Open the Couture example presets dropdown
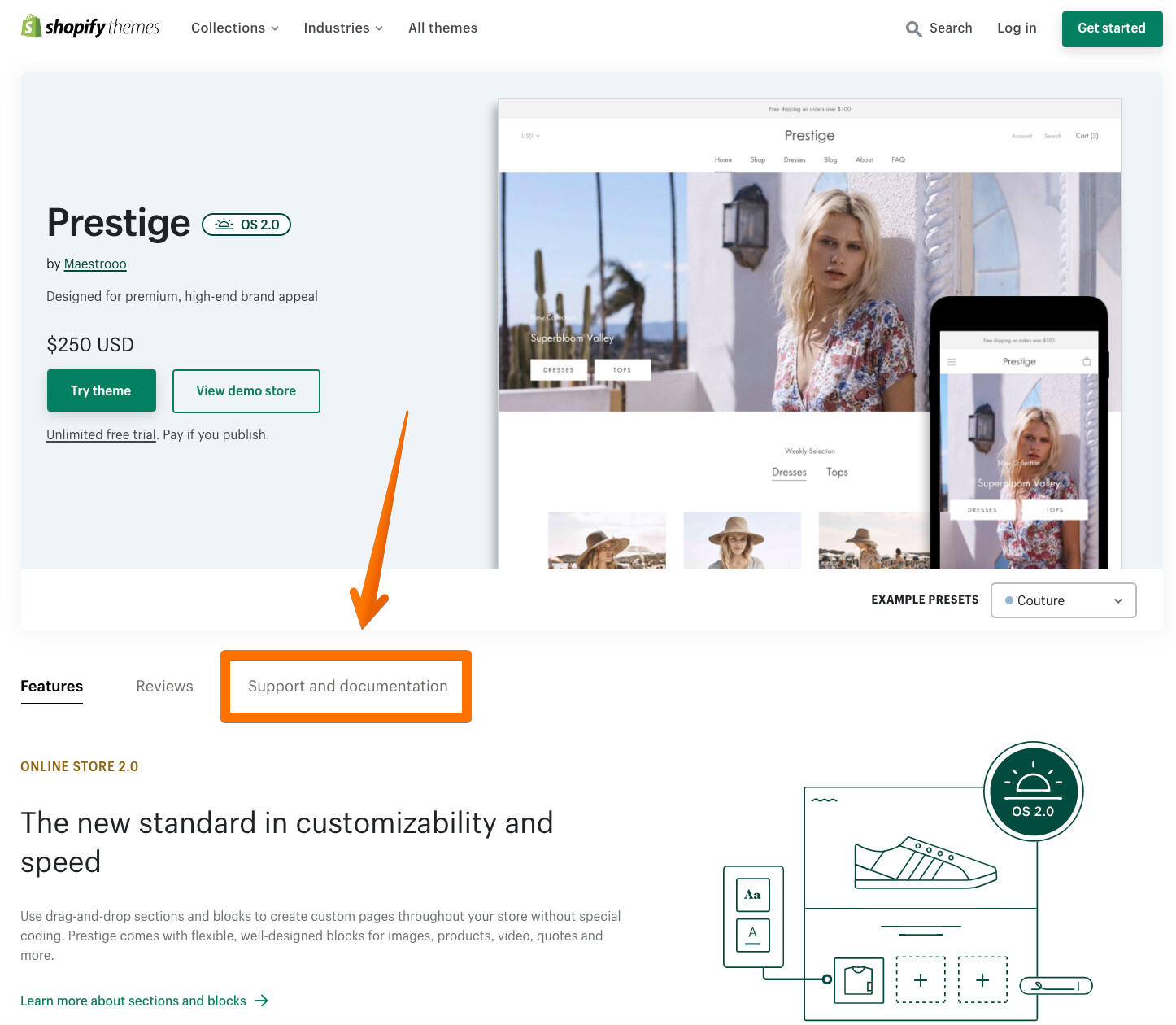 (1064, 600)
